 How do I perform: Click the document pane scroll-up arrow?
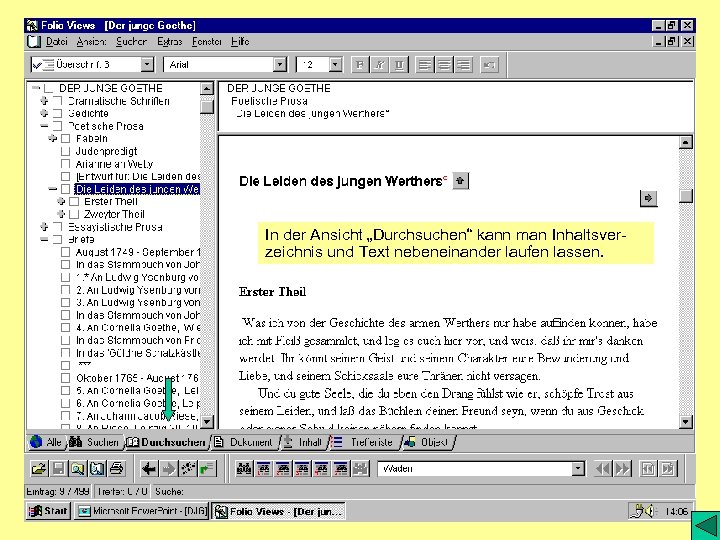point(685,142)
